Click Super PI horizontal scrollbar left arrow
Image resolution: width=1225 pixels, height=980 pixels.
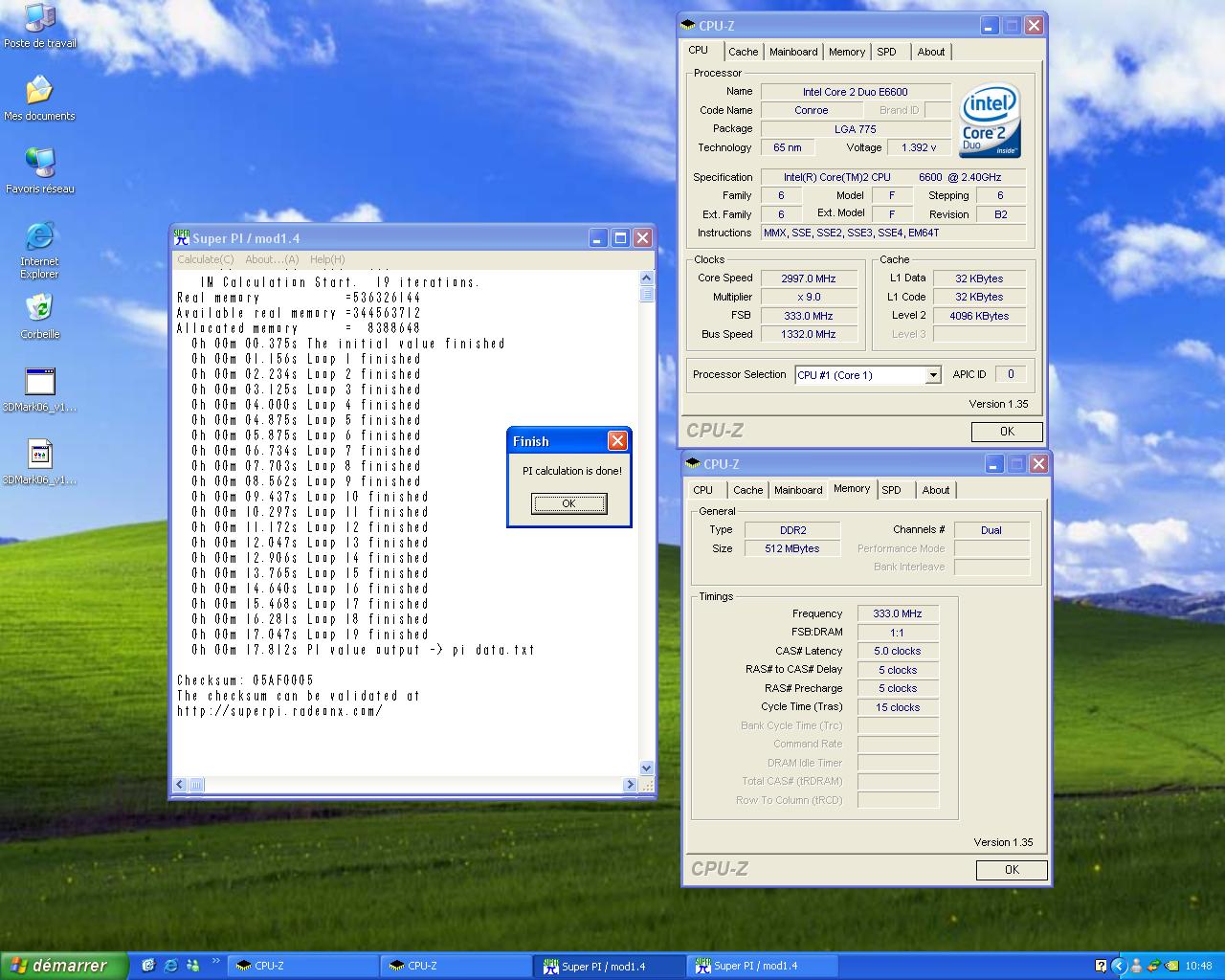tap(180, 785)
